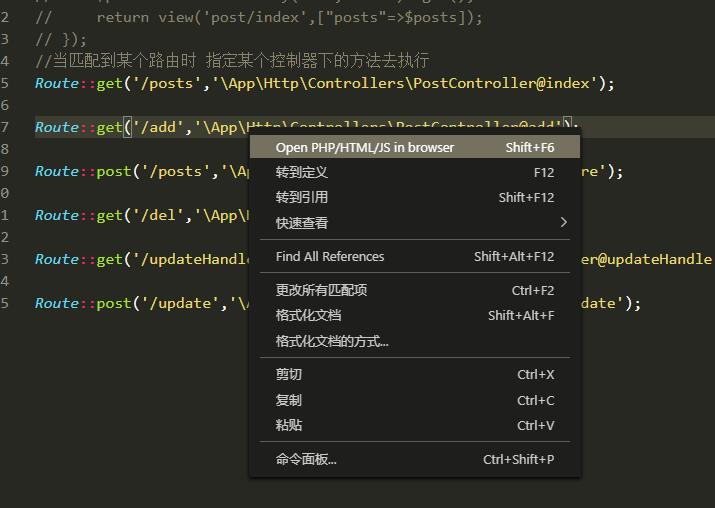Select 更改所有匹配项 option
Screen dimensions: 715x508
[415, 290]
